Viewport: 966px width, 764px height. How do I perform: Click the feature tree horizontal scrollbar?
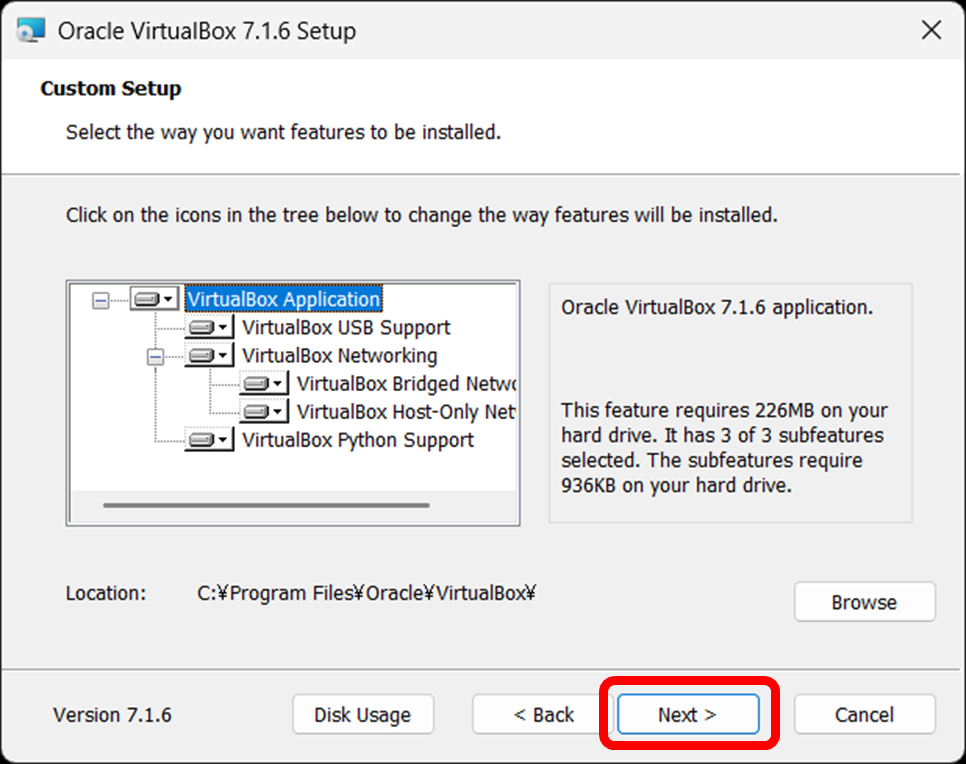point(267,505)
